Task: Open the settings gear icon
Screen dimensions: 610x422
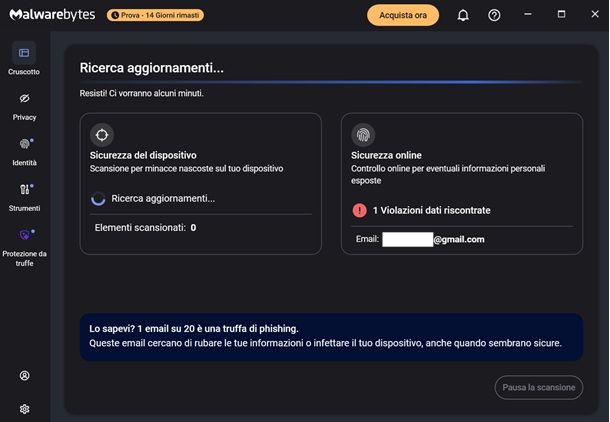Action: (x=25, y=409)
